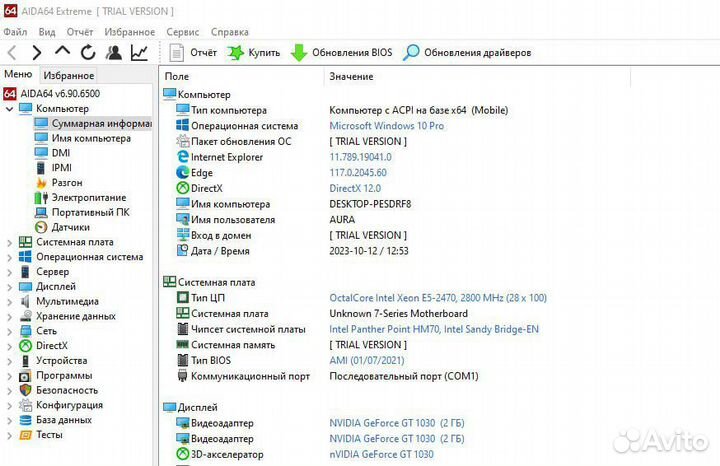The image size is (720, 466).
Task: Click the Вход в домен icon
Action: pyautogui.click(x=183, y=235)
